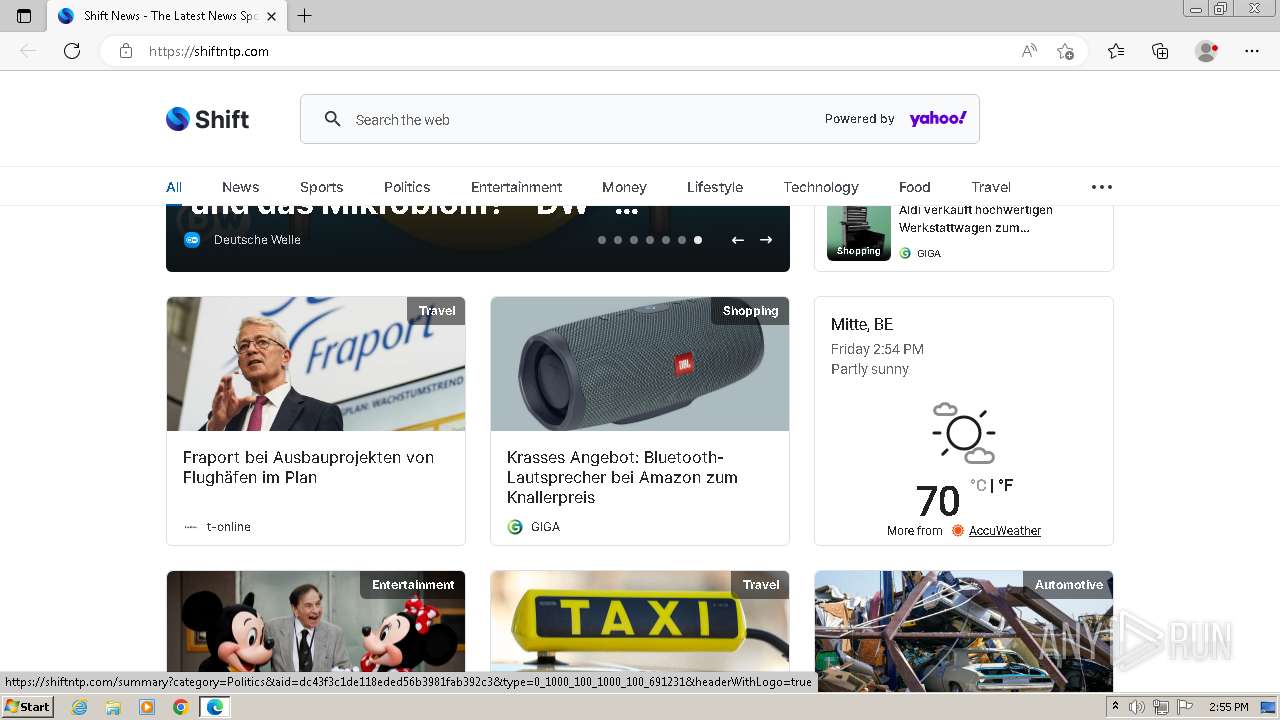Open the Travel category tab
Image resolution: width=1280 pixels, height=720 pixels.
tap(991, 187)
